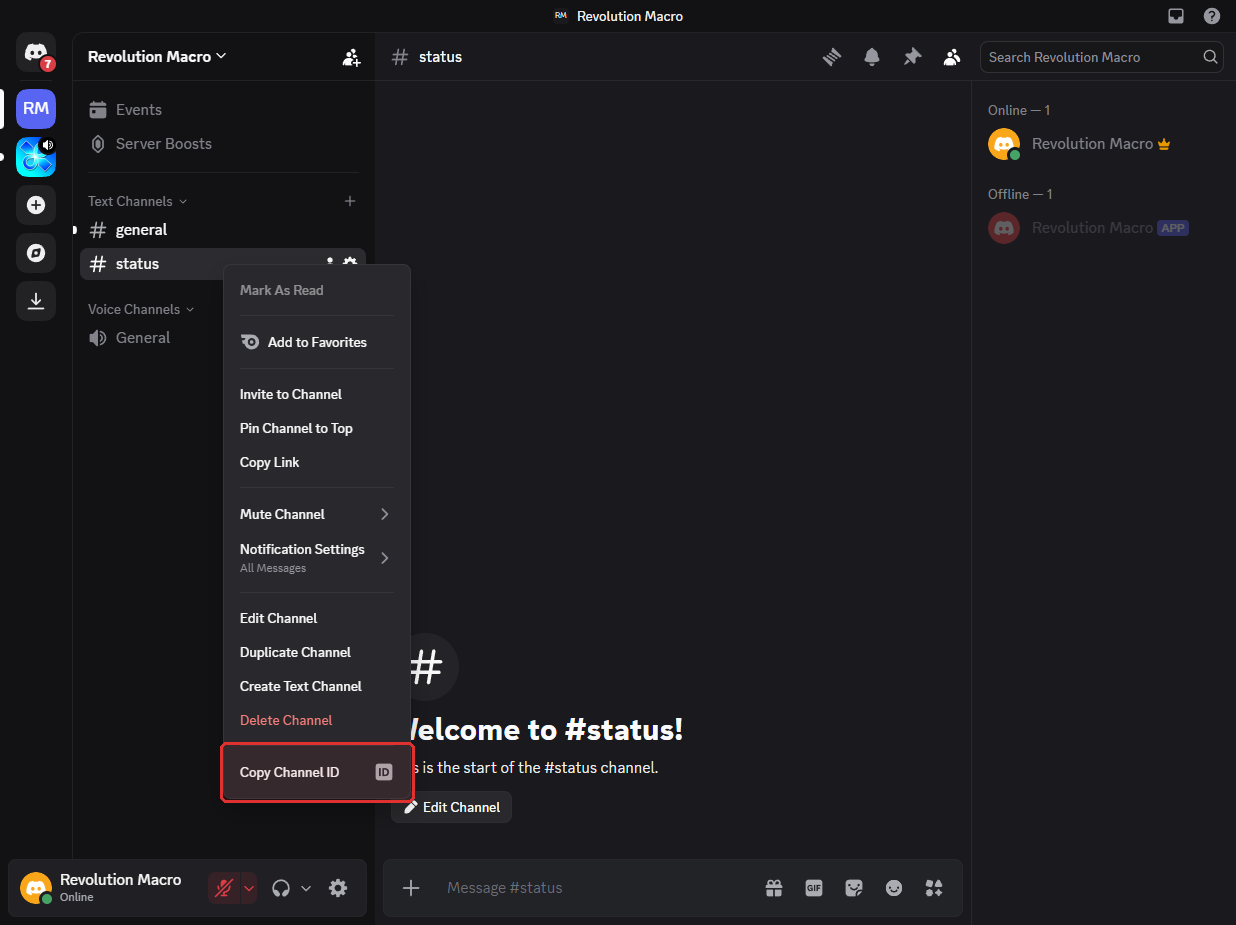Choose Pin Channel to Top
The image size is (1236, 925).
[316, 428]
